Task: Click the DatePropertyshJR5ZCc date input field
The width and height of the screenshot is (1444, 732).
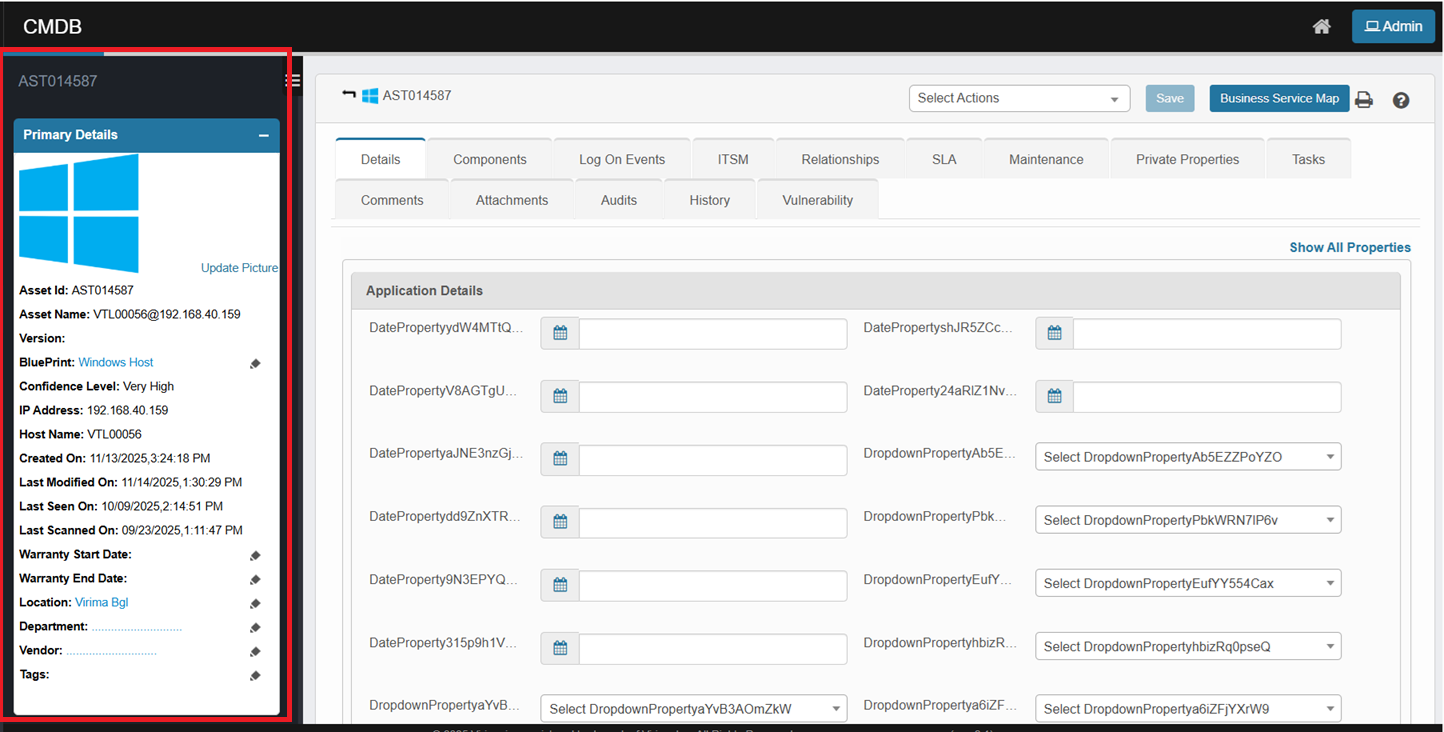Action: pyautogui.click(x=1206, y=334)
